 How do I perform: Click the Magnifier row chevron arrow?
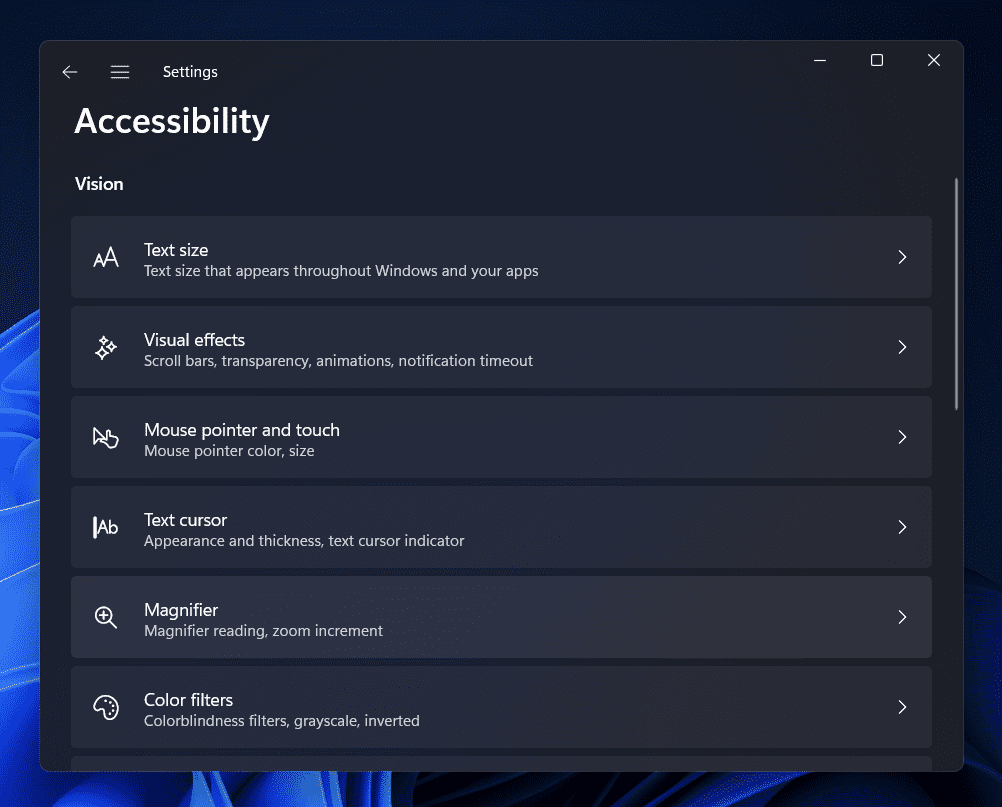click(x=902, y=617)
